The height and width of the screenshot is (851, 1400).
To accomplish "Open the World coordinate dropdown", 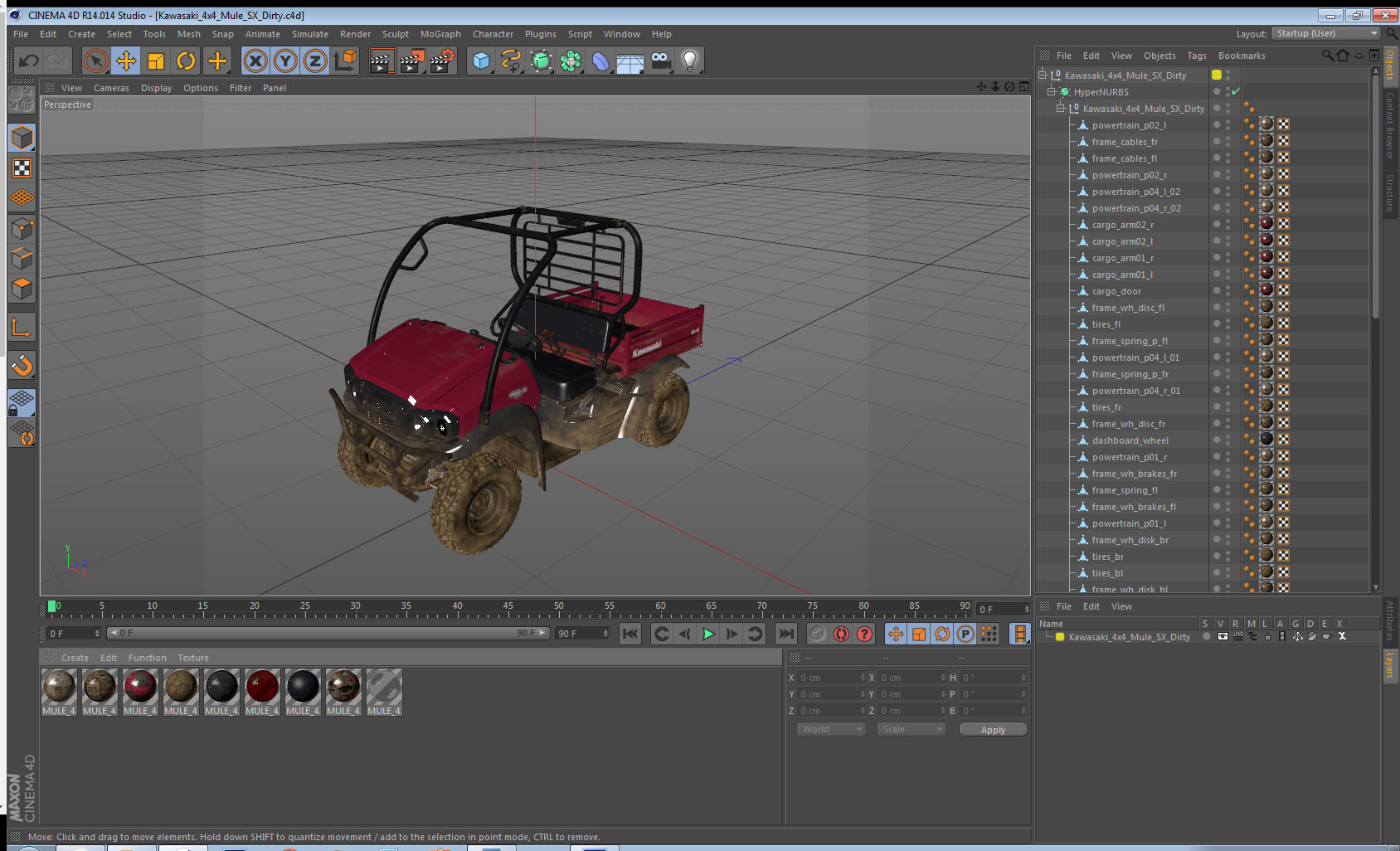I will point(831,729).
